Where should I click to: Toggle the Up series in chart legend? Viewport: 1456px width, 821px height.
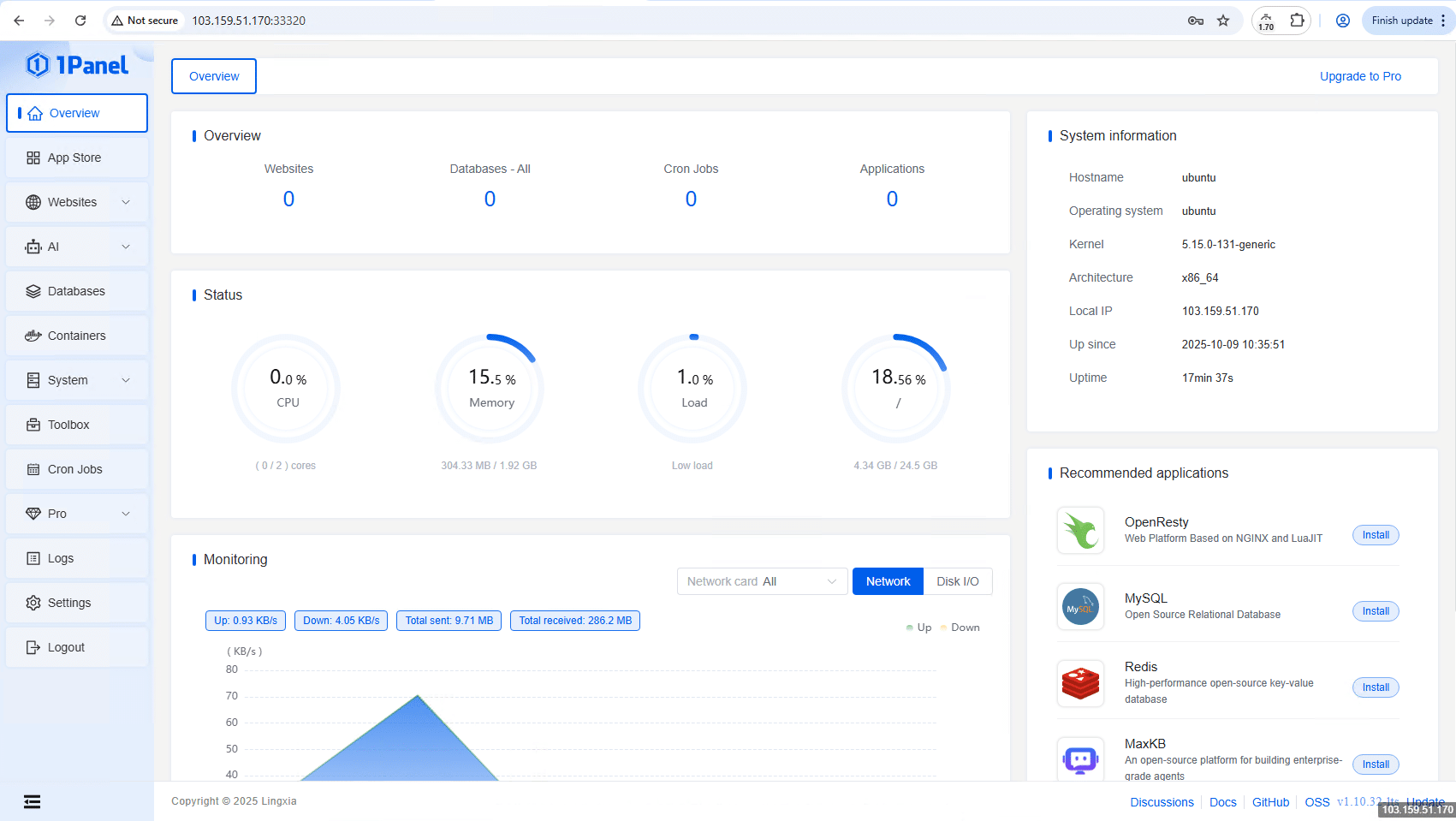pyautogui.click(x=918, y=628)
